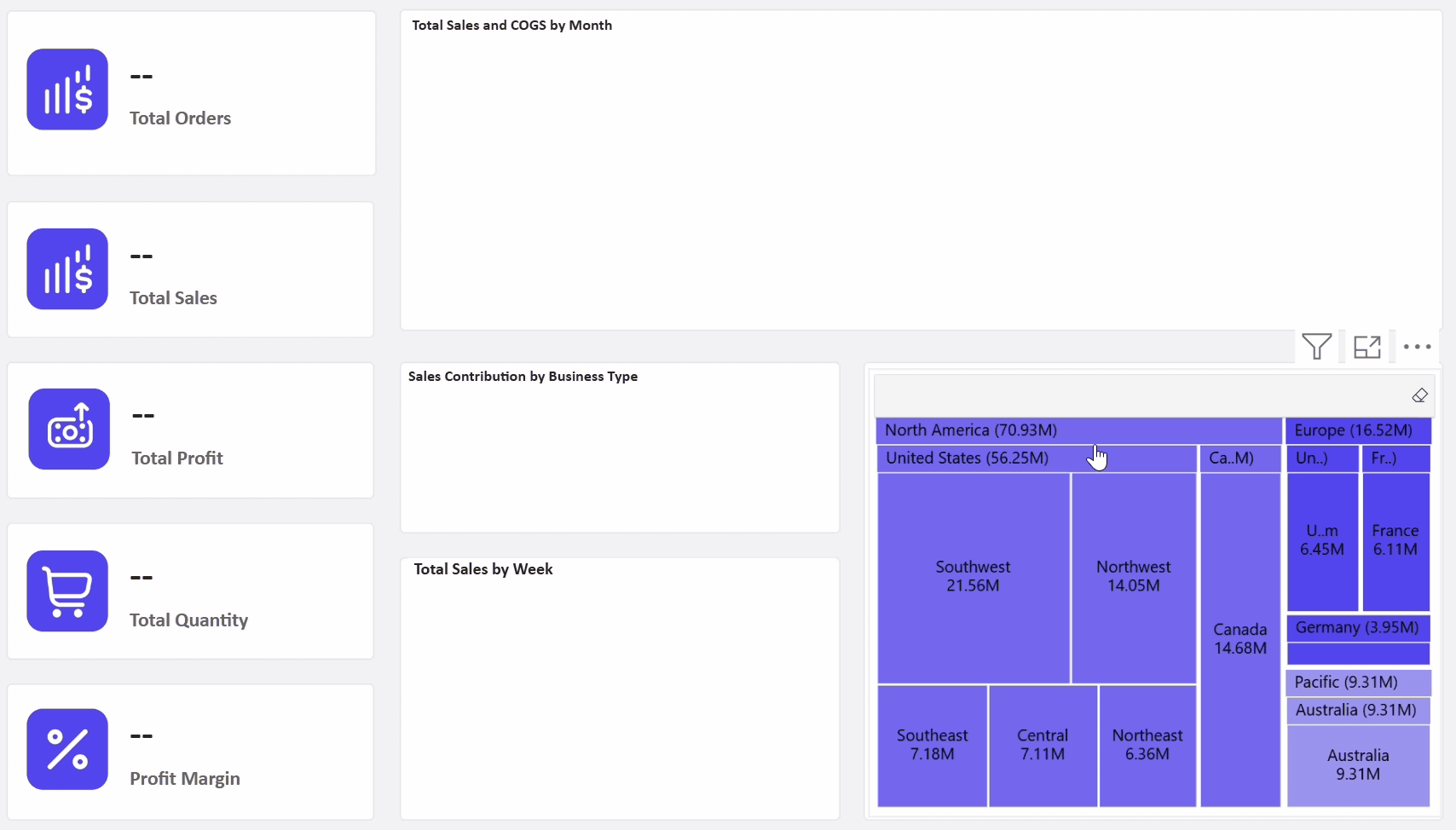The height and width of the screenshot is (830, 1456).
Task: Select the Australia 9.31M tile
Action: tap(1357, 765)
